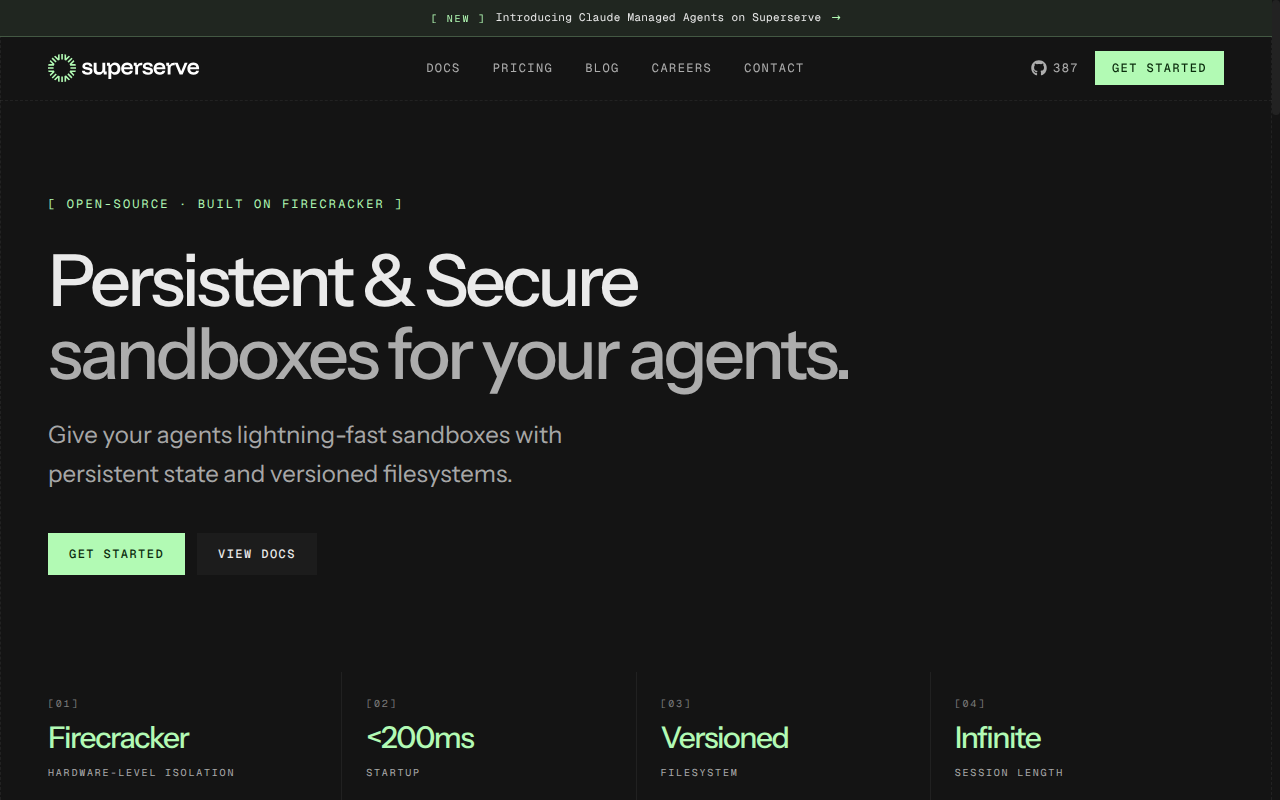Click the <200ms startup stat

coord(420,738)
